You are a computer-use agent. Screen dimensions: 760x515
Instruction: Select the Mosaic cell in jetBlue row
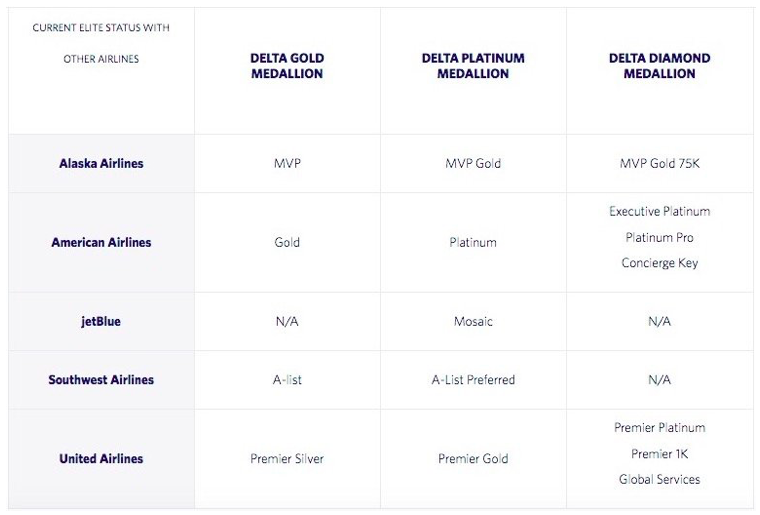click(473, 322)
